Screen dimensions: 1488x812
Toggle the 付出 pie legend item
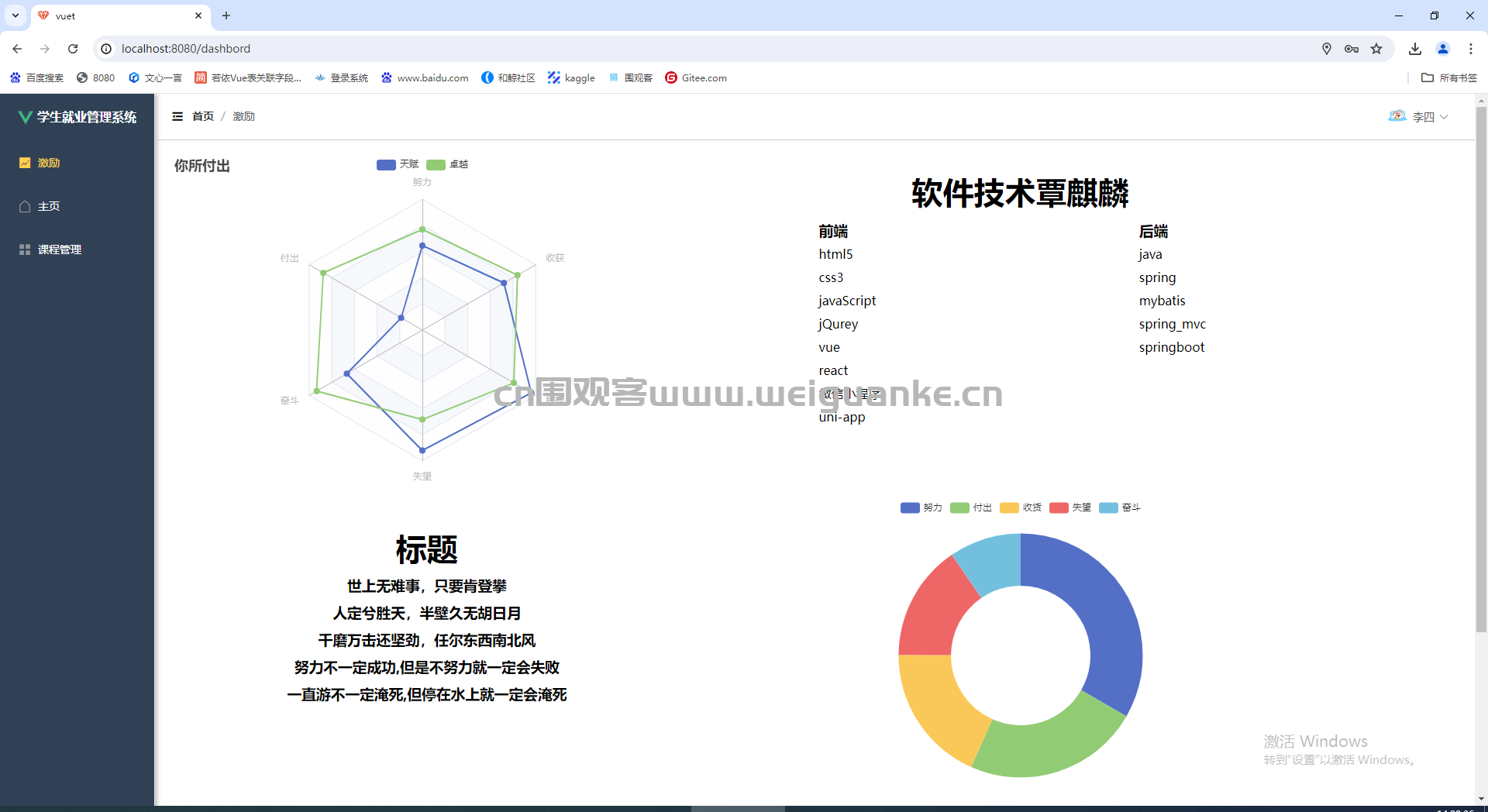click(x=971, y=507)
